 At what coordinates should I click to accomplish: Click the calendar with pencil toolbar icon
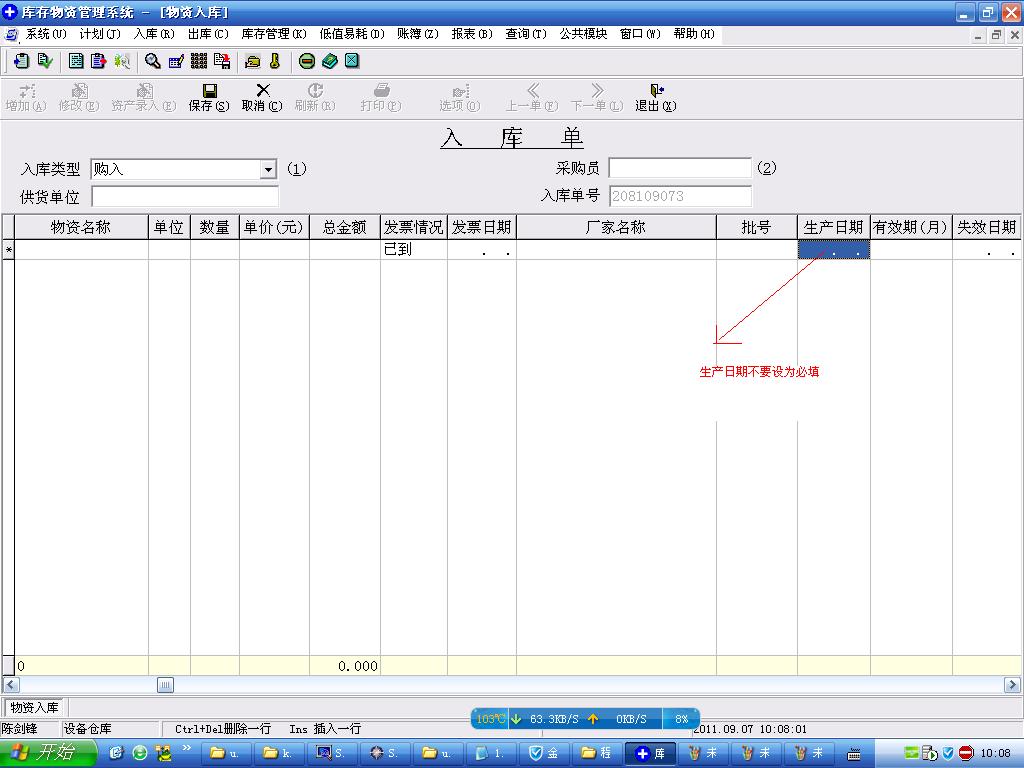176,61
